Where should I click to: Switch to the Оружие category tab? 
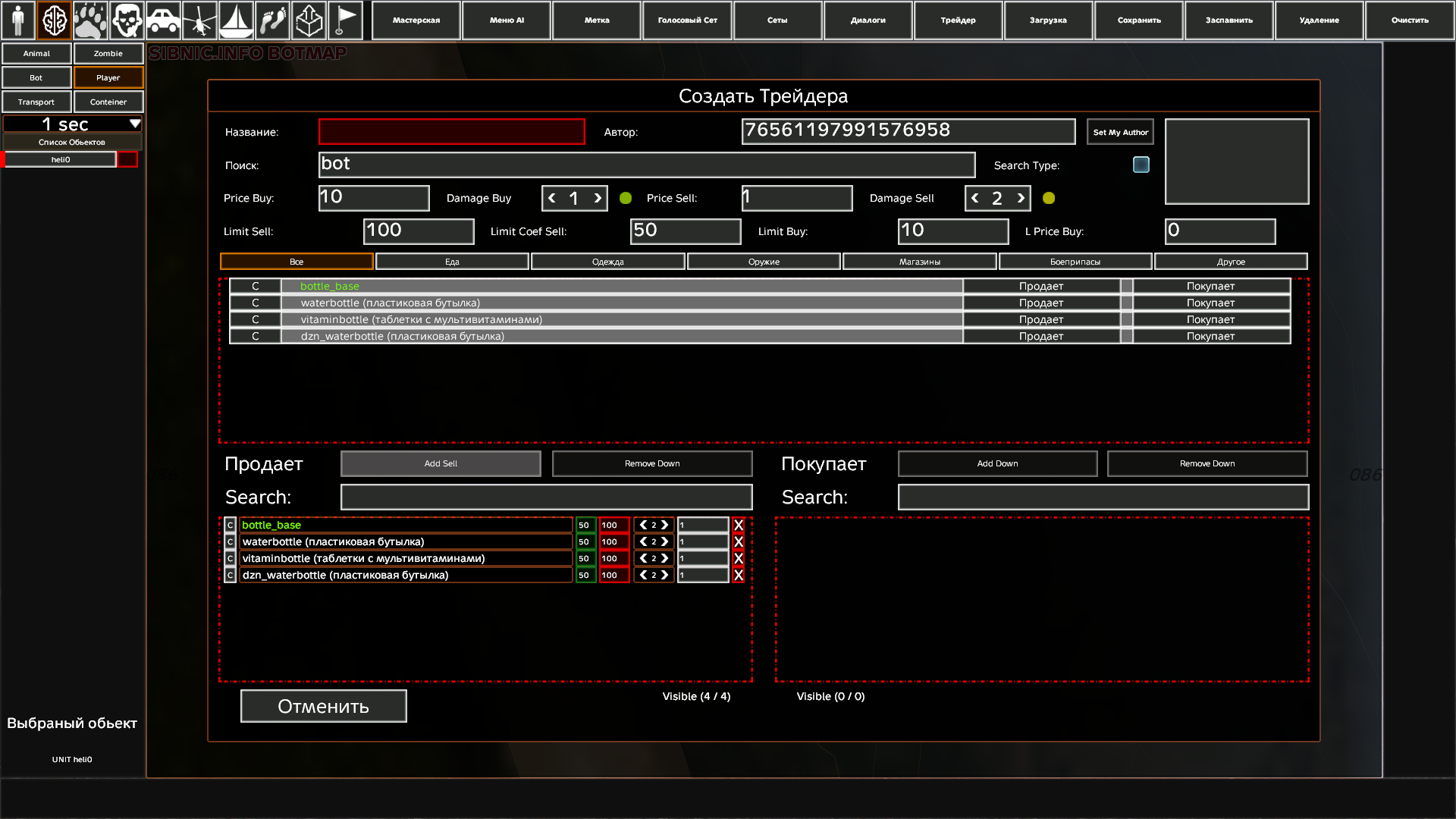tap(764, 262)
